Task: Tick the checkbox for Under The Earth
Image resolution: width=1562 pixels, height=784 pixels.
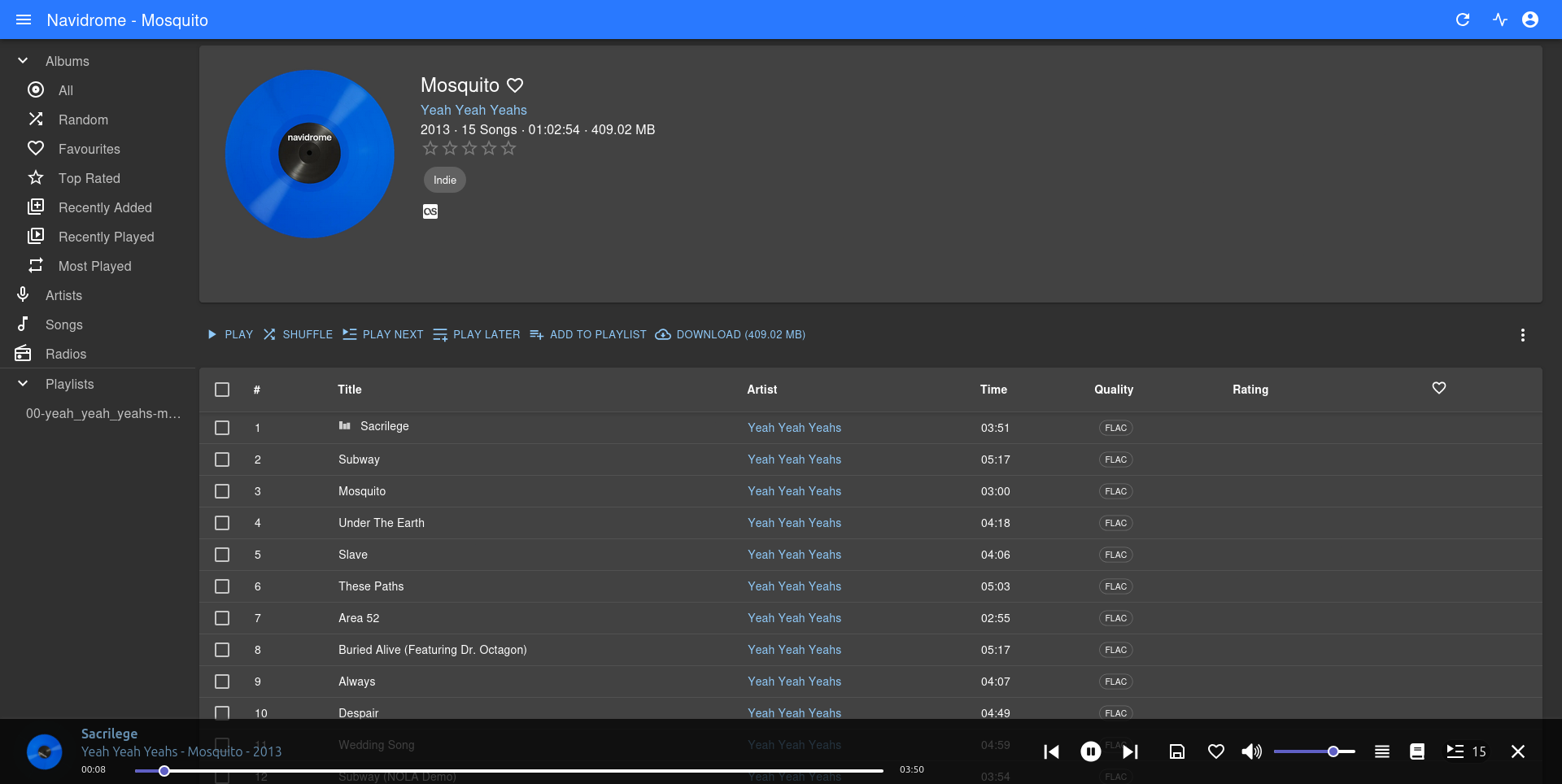Action: pyautogui.click(x=222, y=523)
